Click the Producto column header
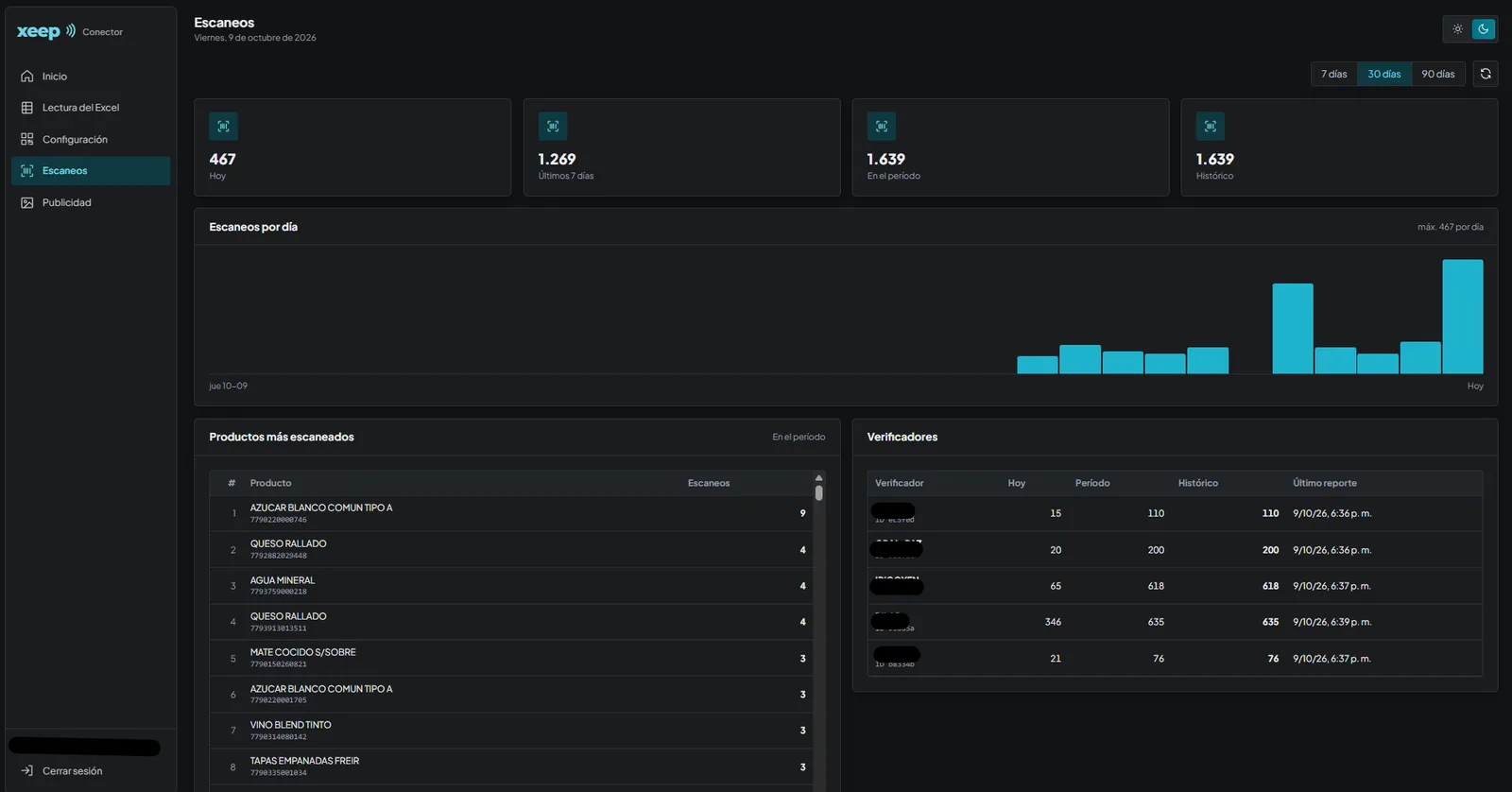Screen dimensions: 1512x792 pyautogui.click(x=271, y=483)
